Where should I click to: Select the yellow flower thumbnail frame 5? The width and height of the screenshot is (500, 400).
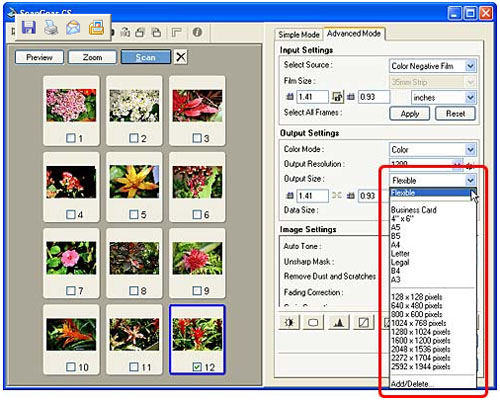134,182
